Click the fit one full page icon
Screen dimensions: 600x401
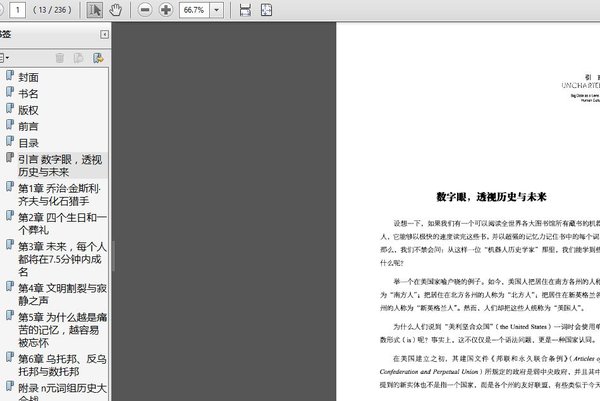266,9
